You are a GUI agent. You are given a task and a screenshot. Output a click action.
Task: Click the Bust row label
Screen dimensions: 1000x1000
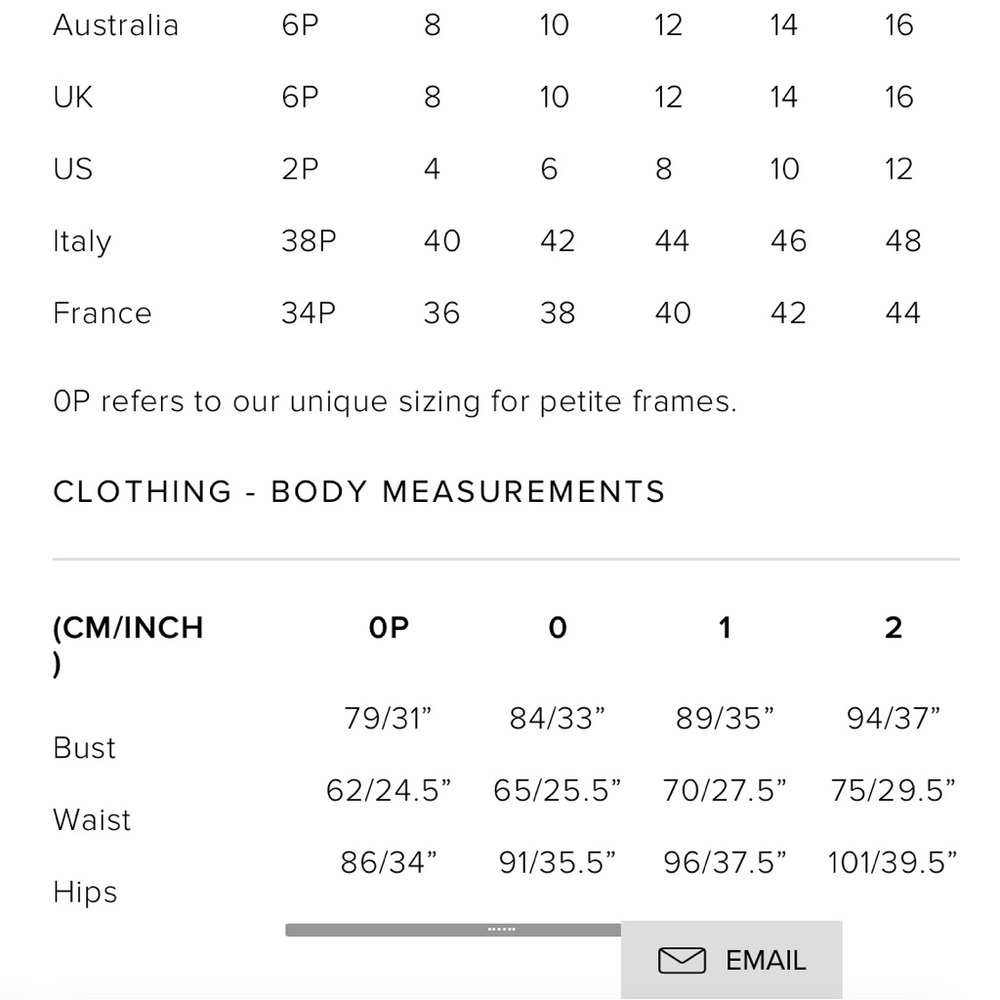tap(84, 748)
